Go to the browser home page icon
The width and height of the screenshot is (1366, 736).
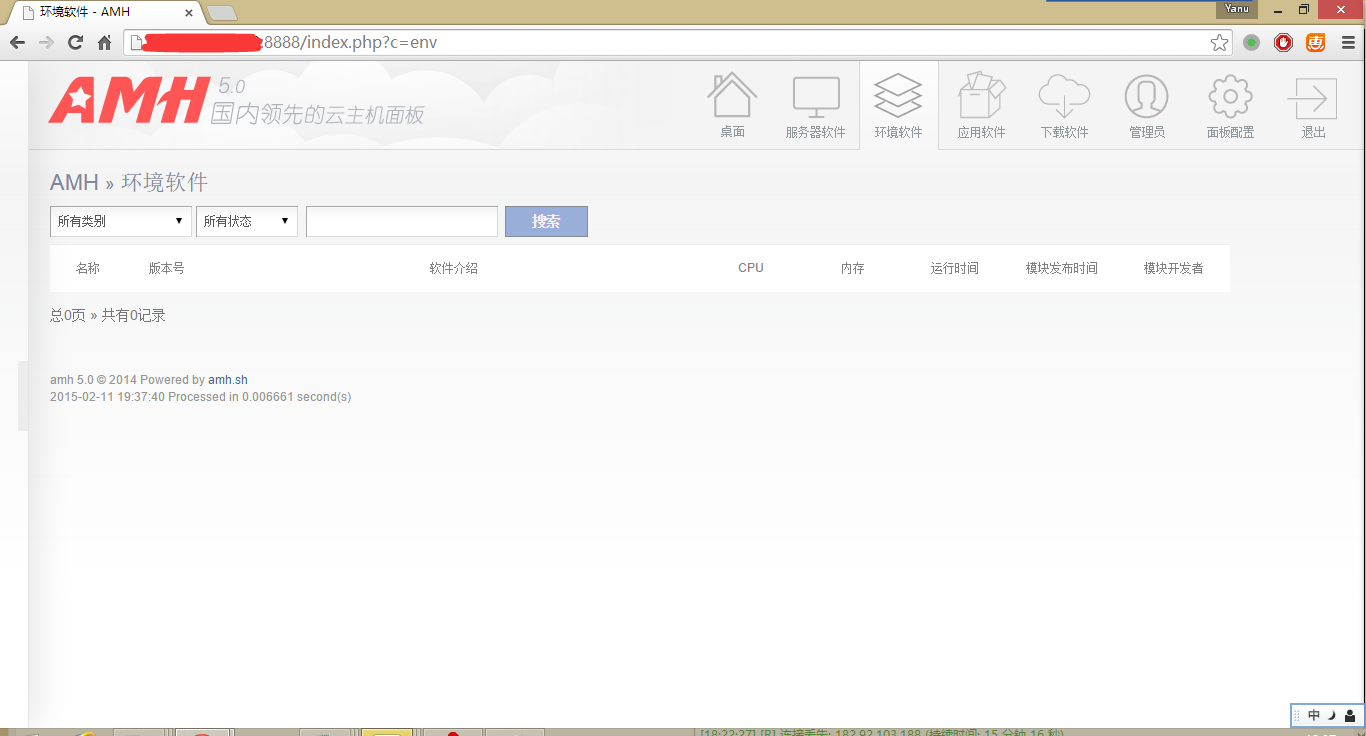click(x=104, y=43)
